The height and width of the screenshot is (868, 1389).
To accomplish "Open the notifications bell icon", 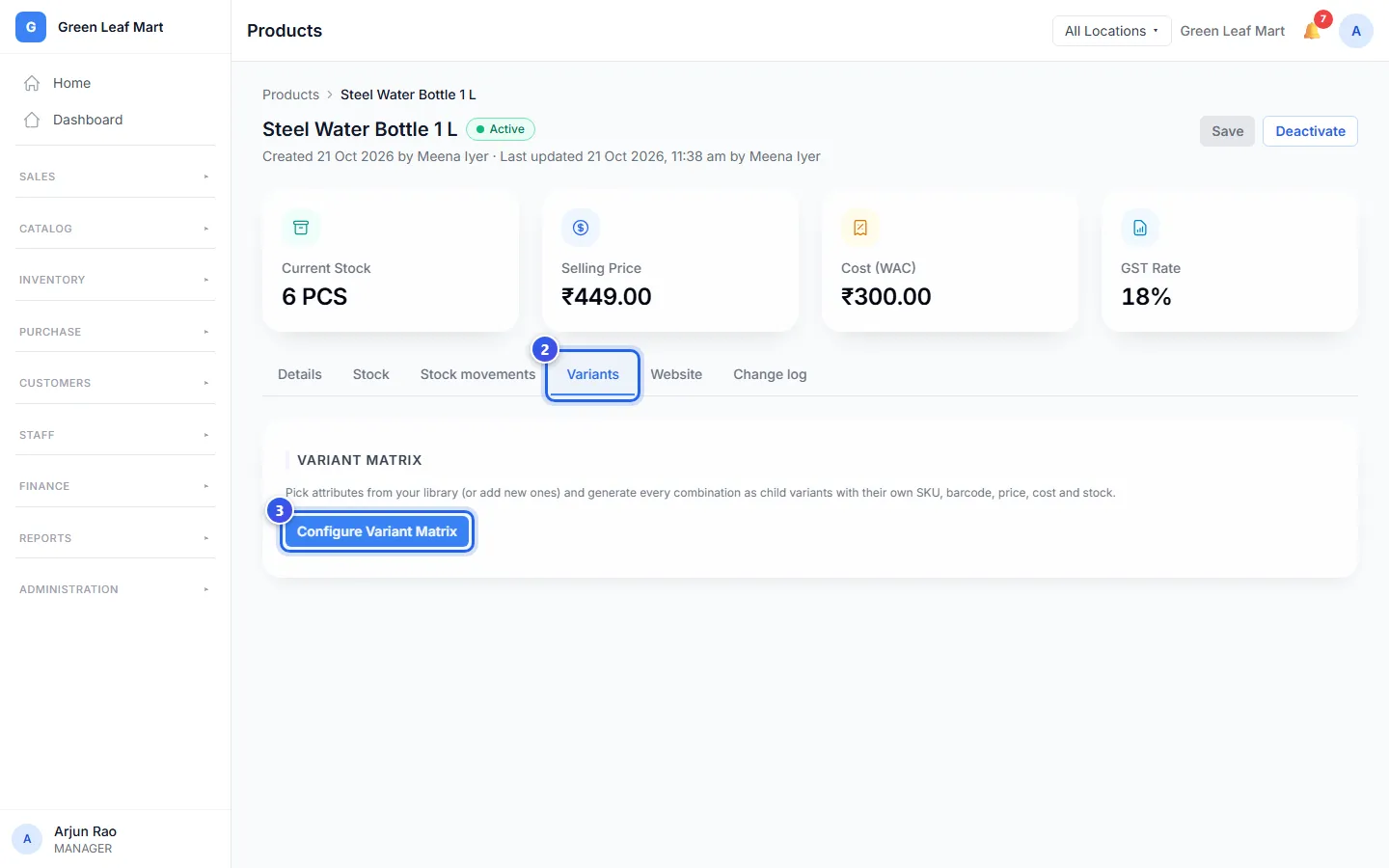I will coord(1312,31).
